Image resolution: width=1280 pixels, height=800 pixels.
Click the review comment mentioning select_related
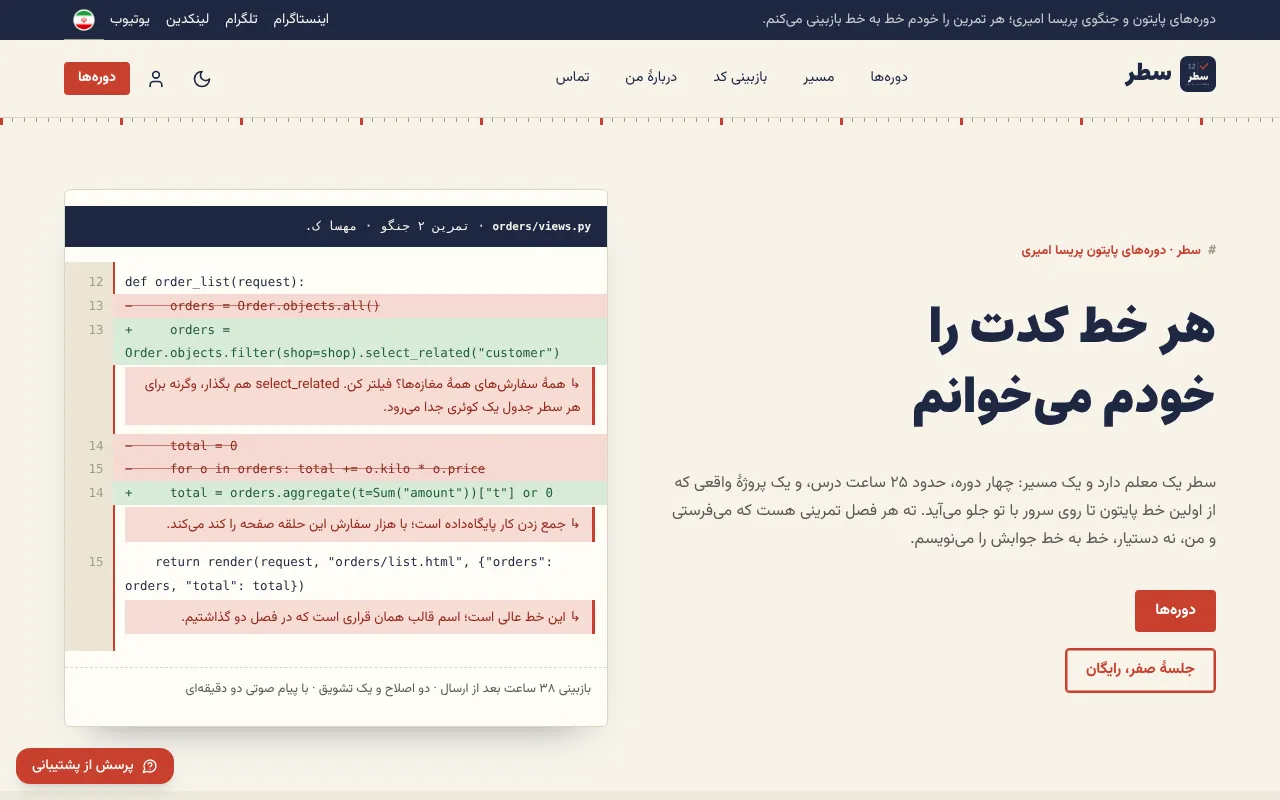point(360,395)
